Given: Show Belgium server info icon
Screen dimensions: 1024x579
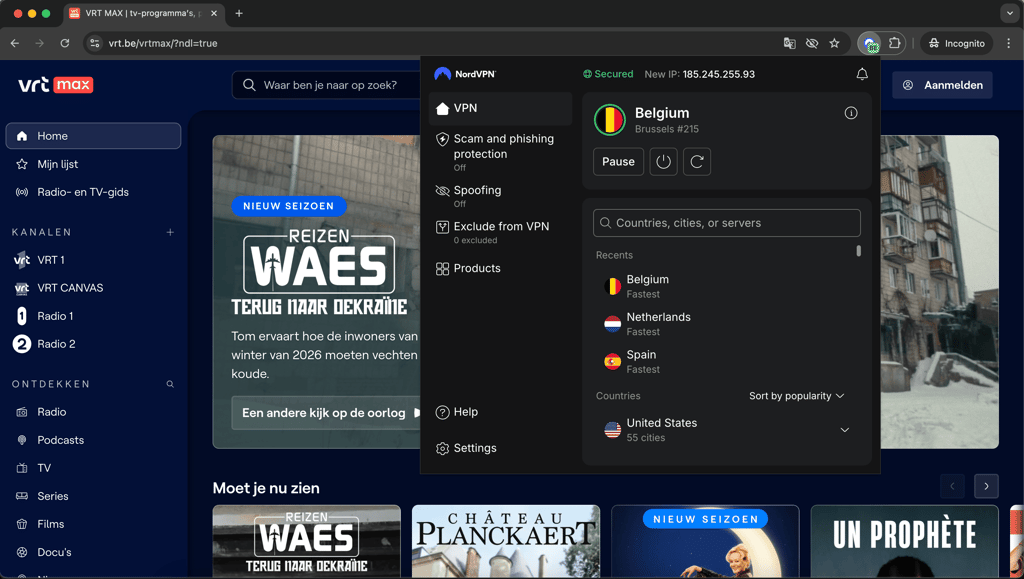Looking at the screenshot, I should pos(851,113).
